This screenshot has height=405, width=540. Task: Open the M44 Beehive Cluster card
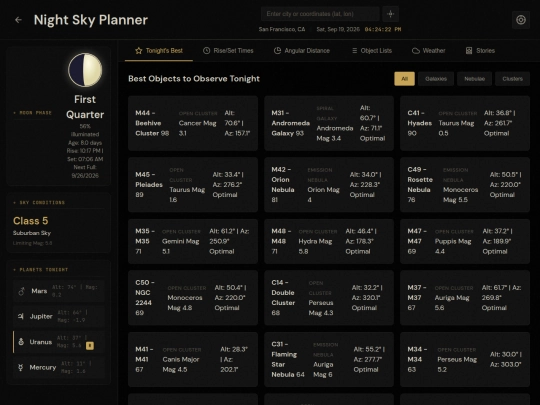click(x=193, y=123)
